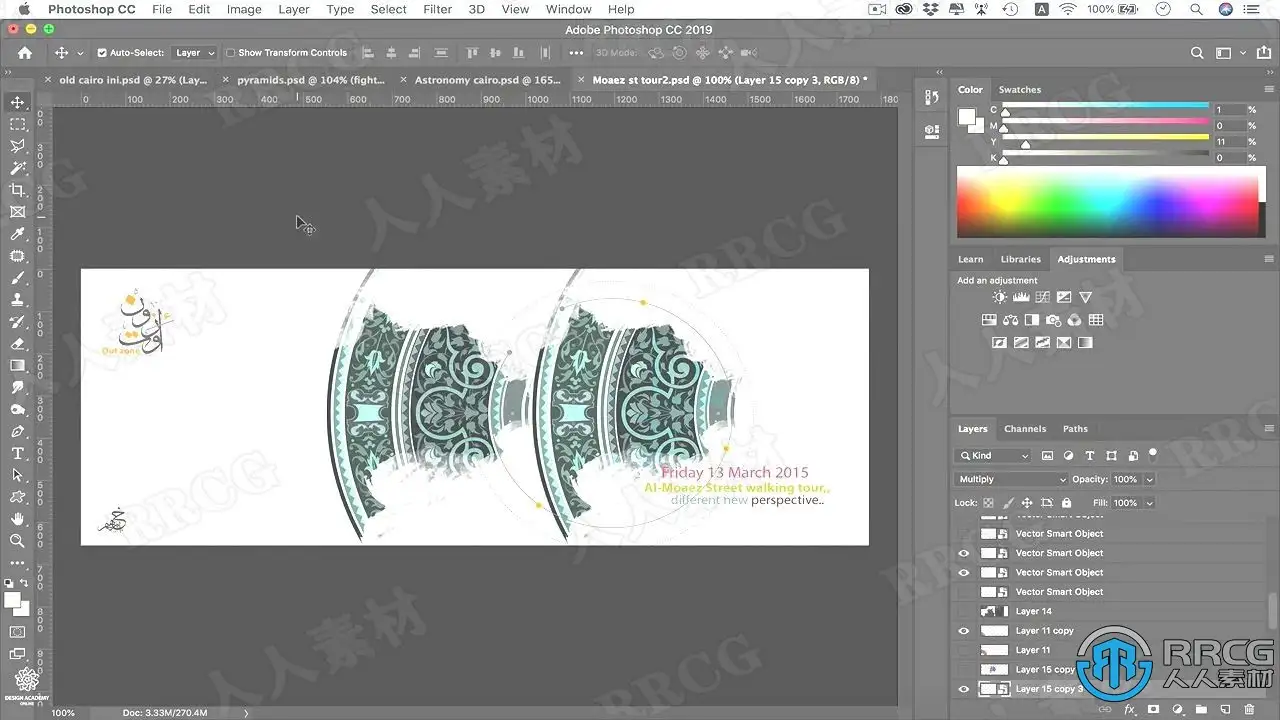Show Layer 11 visibility

[964, 650]
